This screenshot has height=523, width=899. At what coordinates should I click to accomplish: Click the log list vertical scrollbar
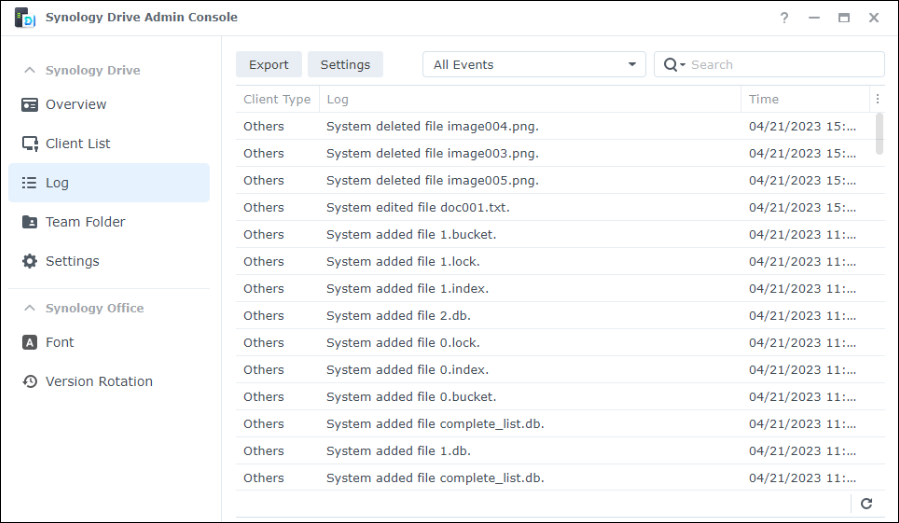pyautogui.click(x=880, y=134)
